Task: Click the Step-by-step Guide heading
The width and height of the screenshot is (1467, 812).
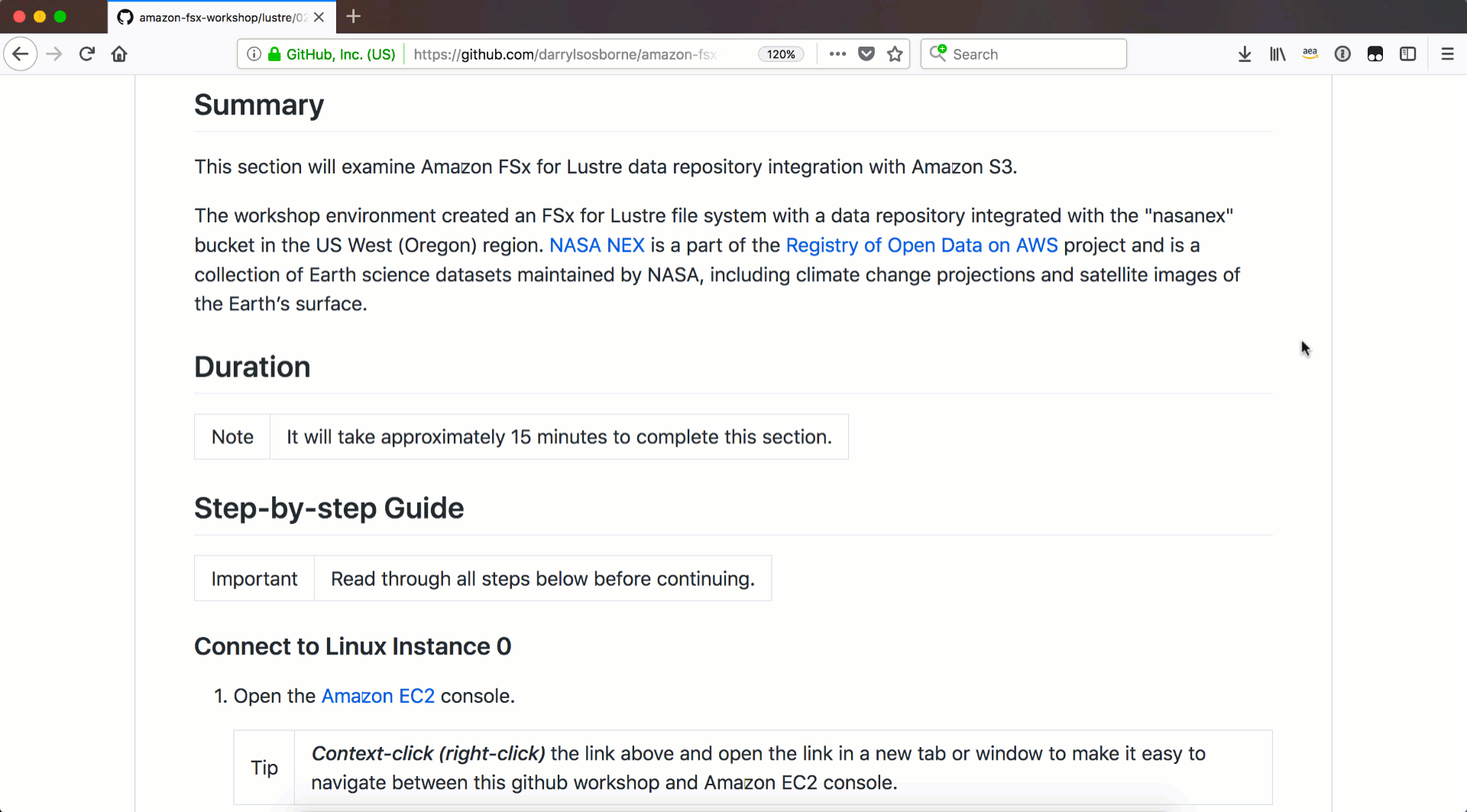Action: pyautogui.click(x=329, y=508)
